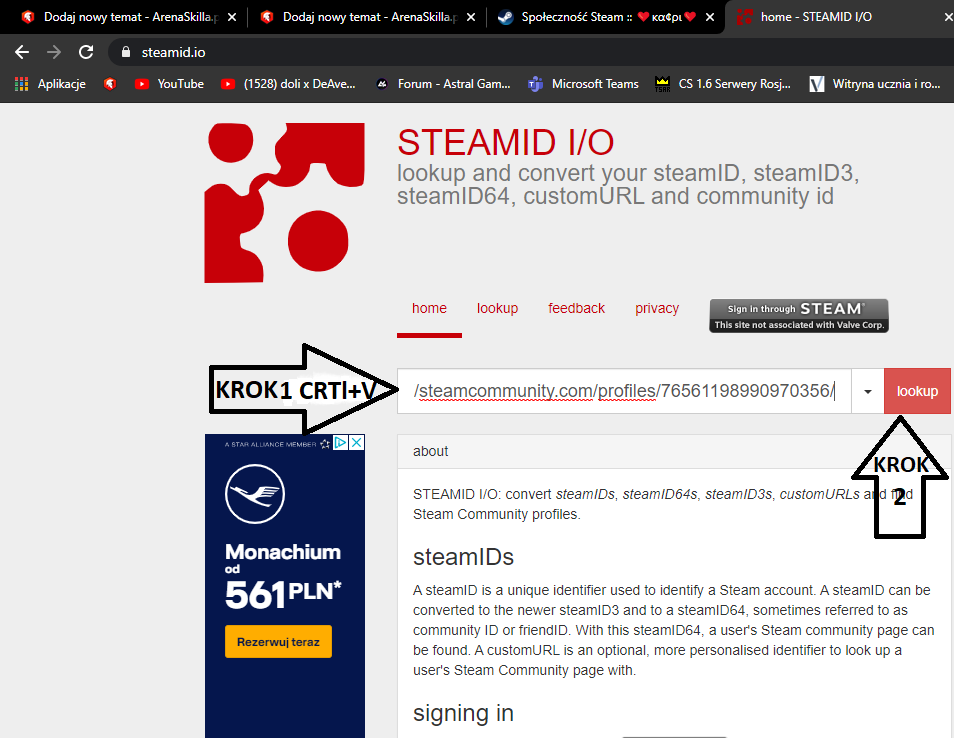Open the Witryna ucznia i ro... bookmark

coord(875,84)
